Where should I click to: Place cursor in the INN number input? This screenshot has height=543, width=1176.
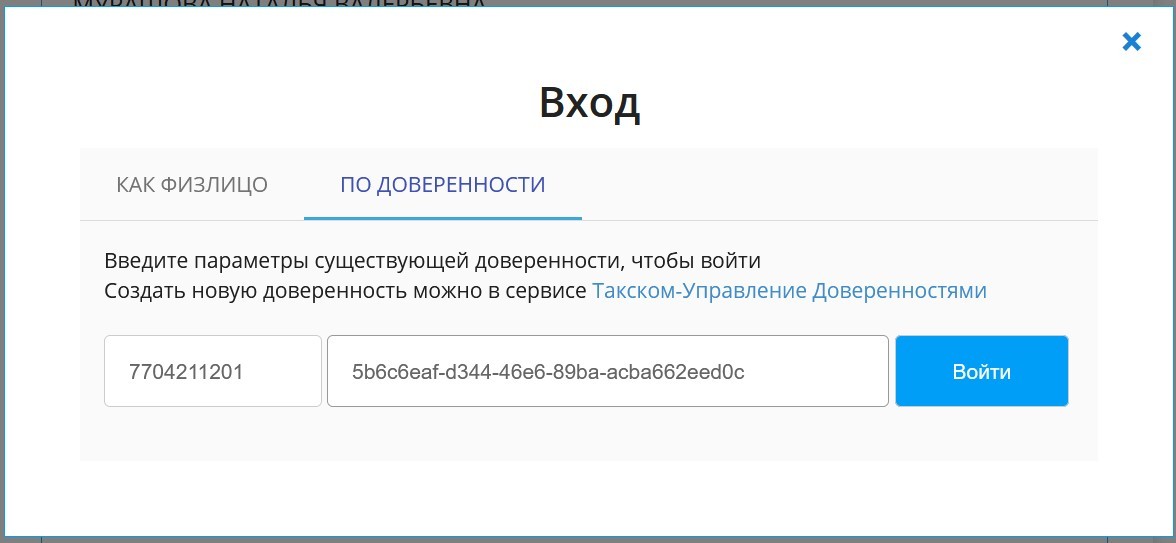[x=213, y=372]
